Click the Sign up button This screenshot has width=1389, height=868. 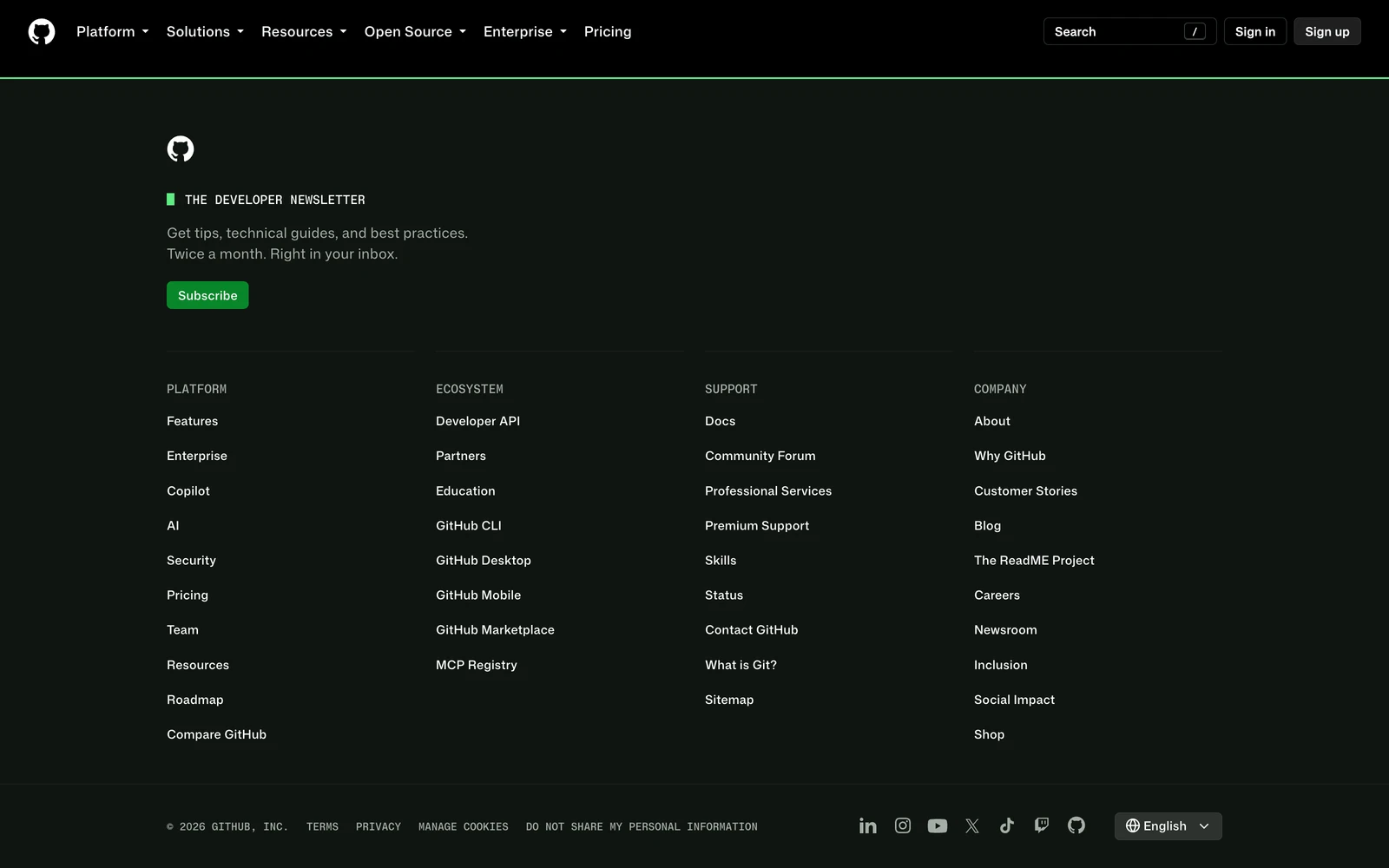[x=1327, y=31]
